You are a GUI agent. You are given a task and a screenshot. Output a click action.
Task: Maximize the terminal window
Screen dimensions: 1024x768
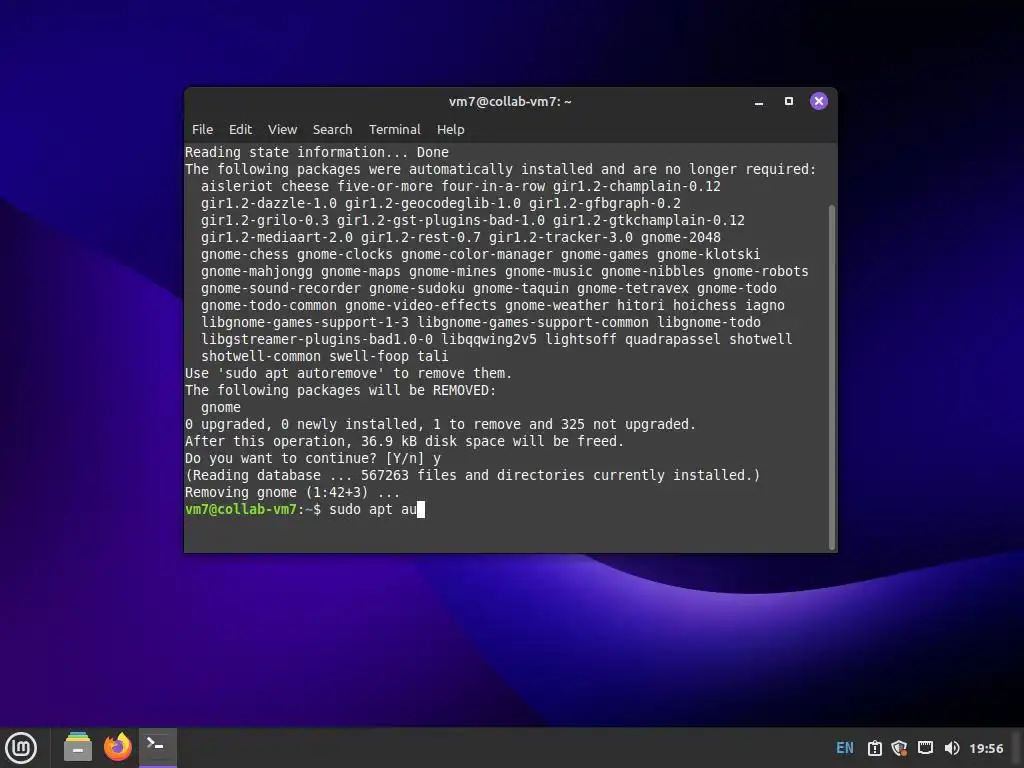pos(789,101)
